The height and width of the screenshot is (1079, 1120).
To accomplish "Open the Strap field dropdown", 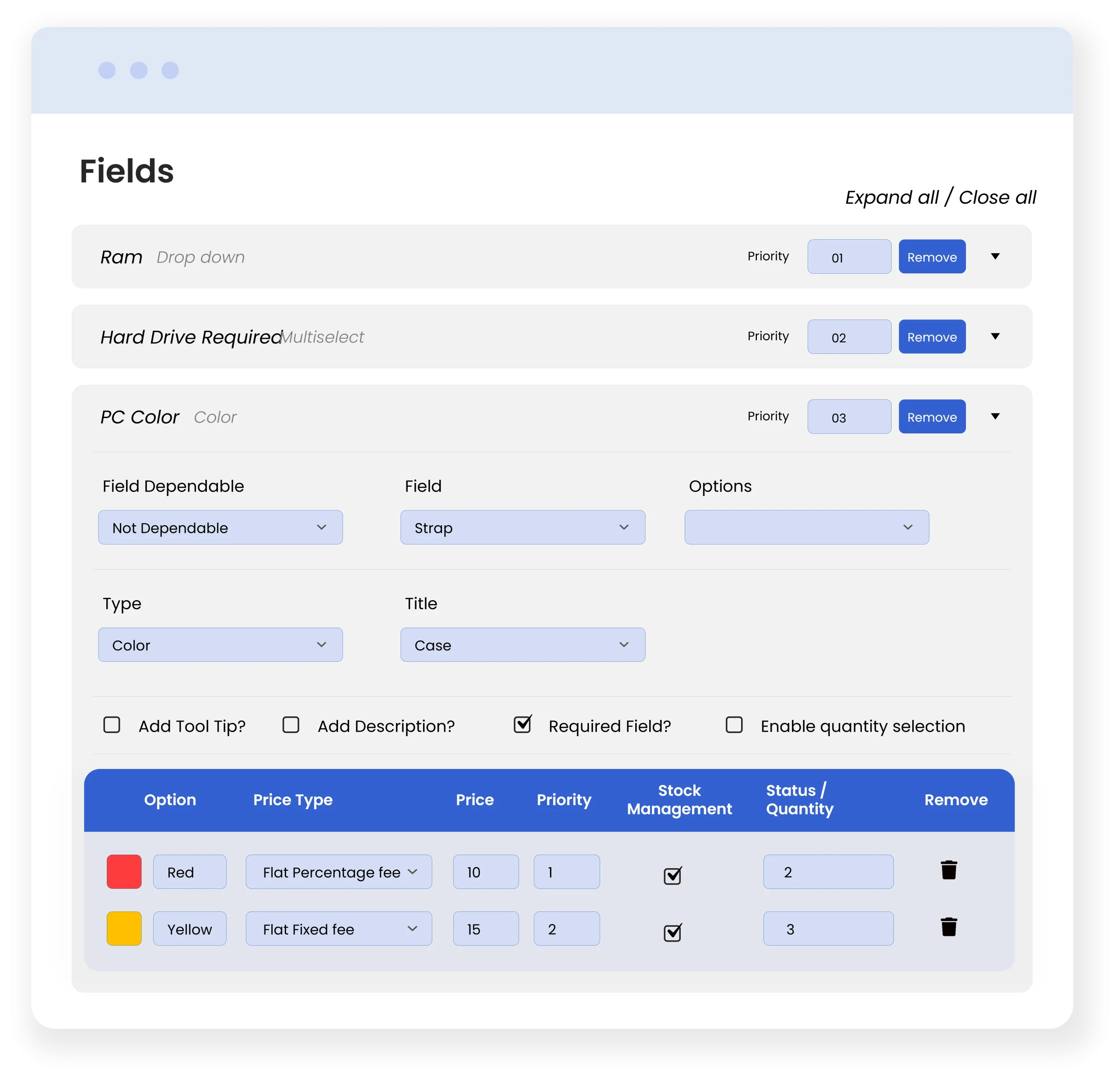I will pyautogui.click(x=523, y=527).
